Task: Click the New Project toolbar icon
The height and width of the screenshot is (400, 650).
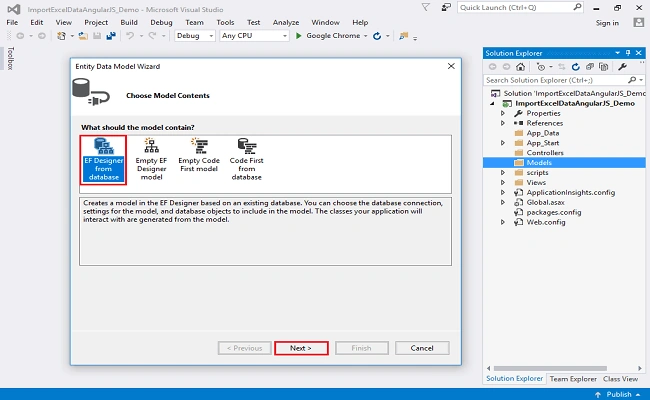Action: click(x=61, y=36)
